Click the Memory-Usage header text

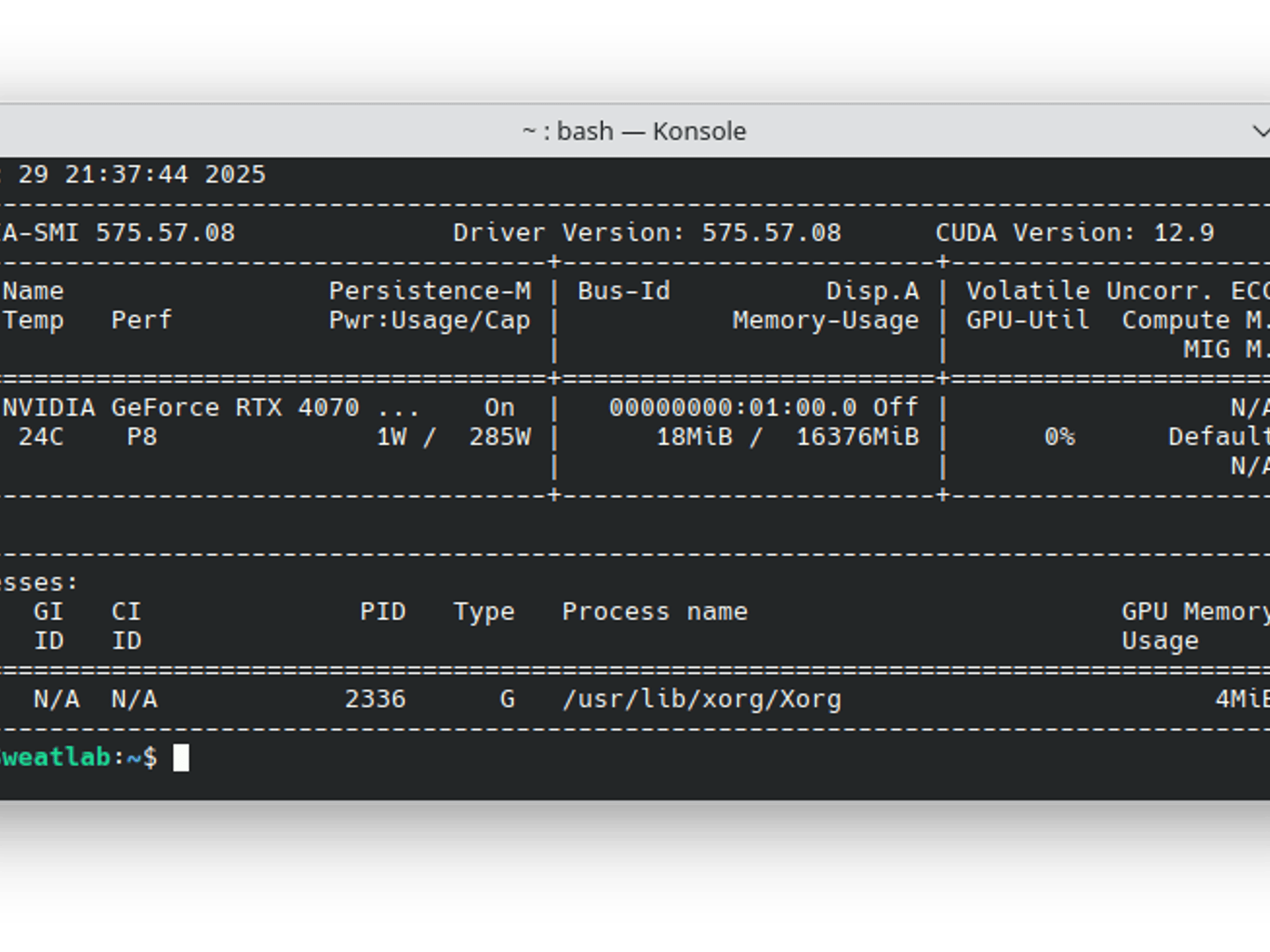click(825, 321)
